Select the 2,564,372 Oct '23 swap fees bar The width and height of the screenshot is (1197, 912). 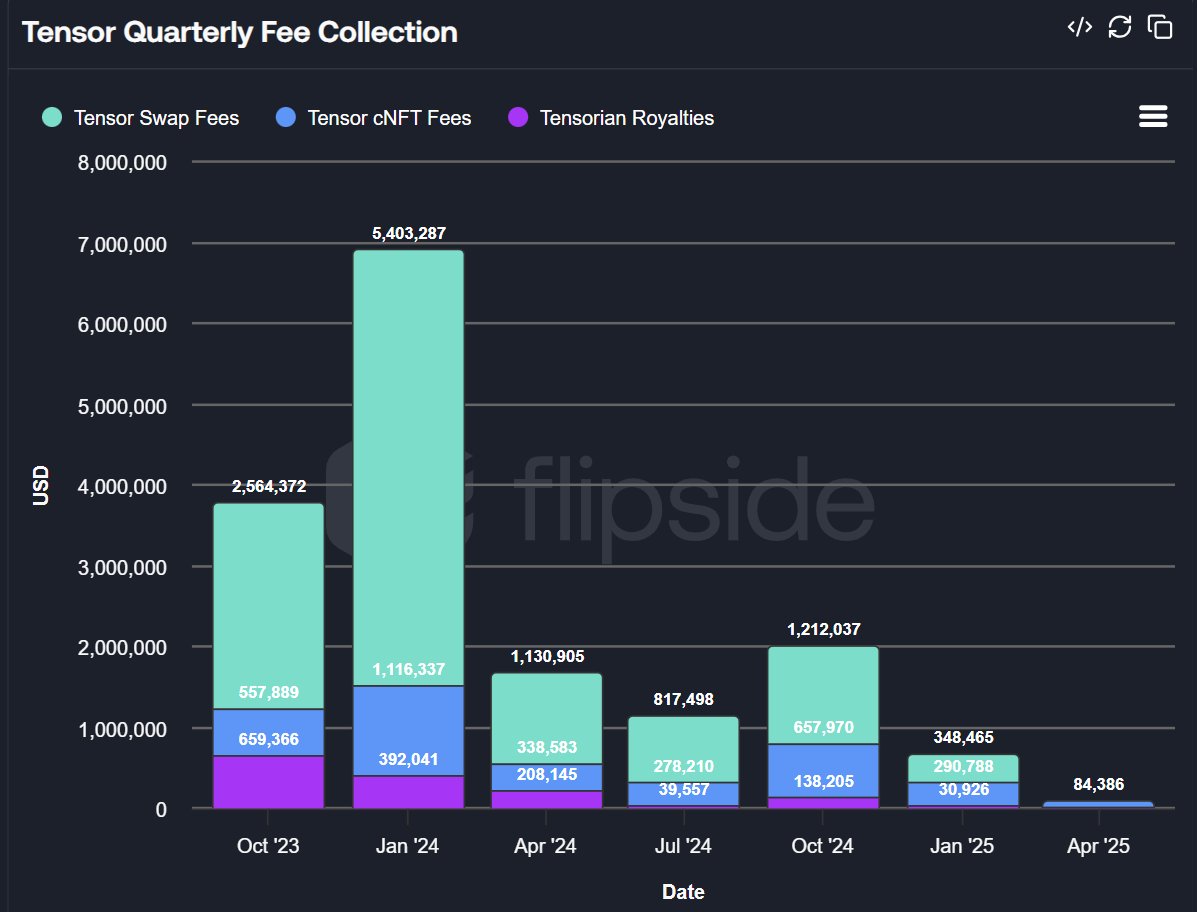(269, 606)
